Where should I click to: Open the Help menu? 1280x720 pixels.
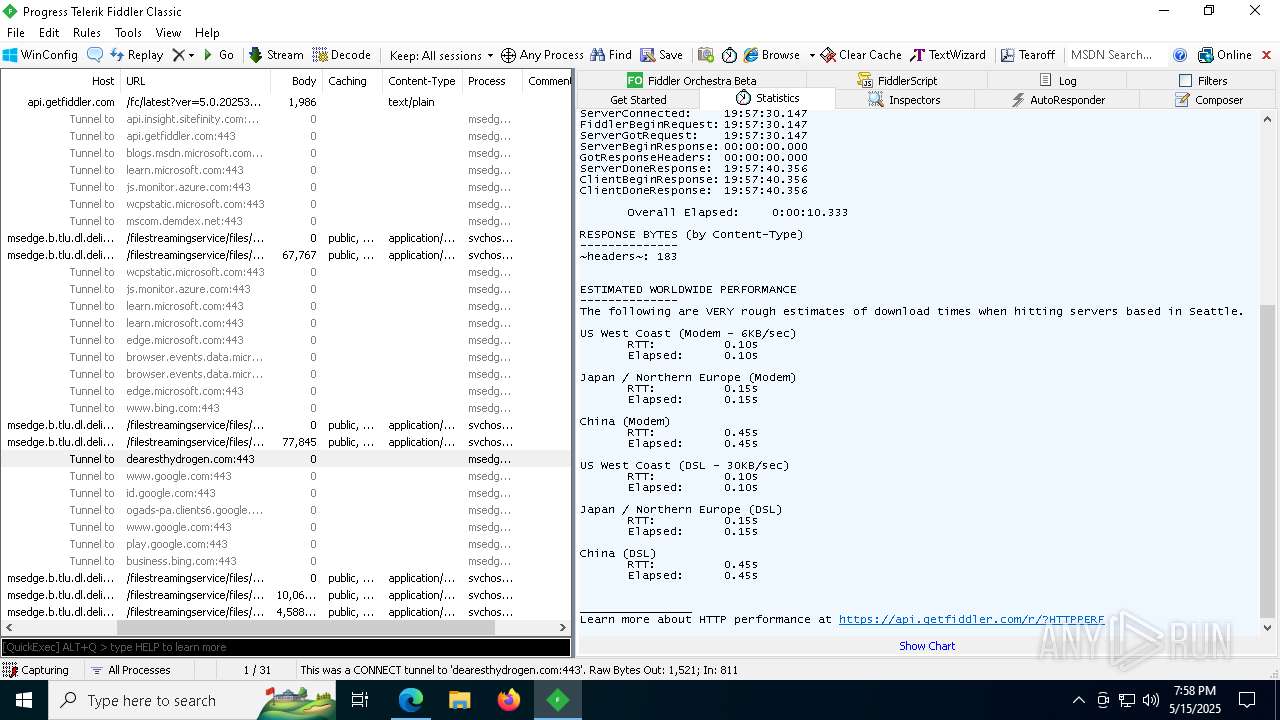[207, 33]
